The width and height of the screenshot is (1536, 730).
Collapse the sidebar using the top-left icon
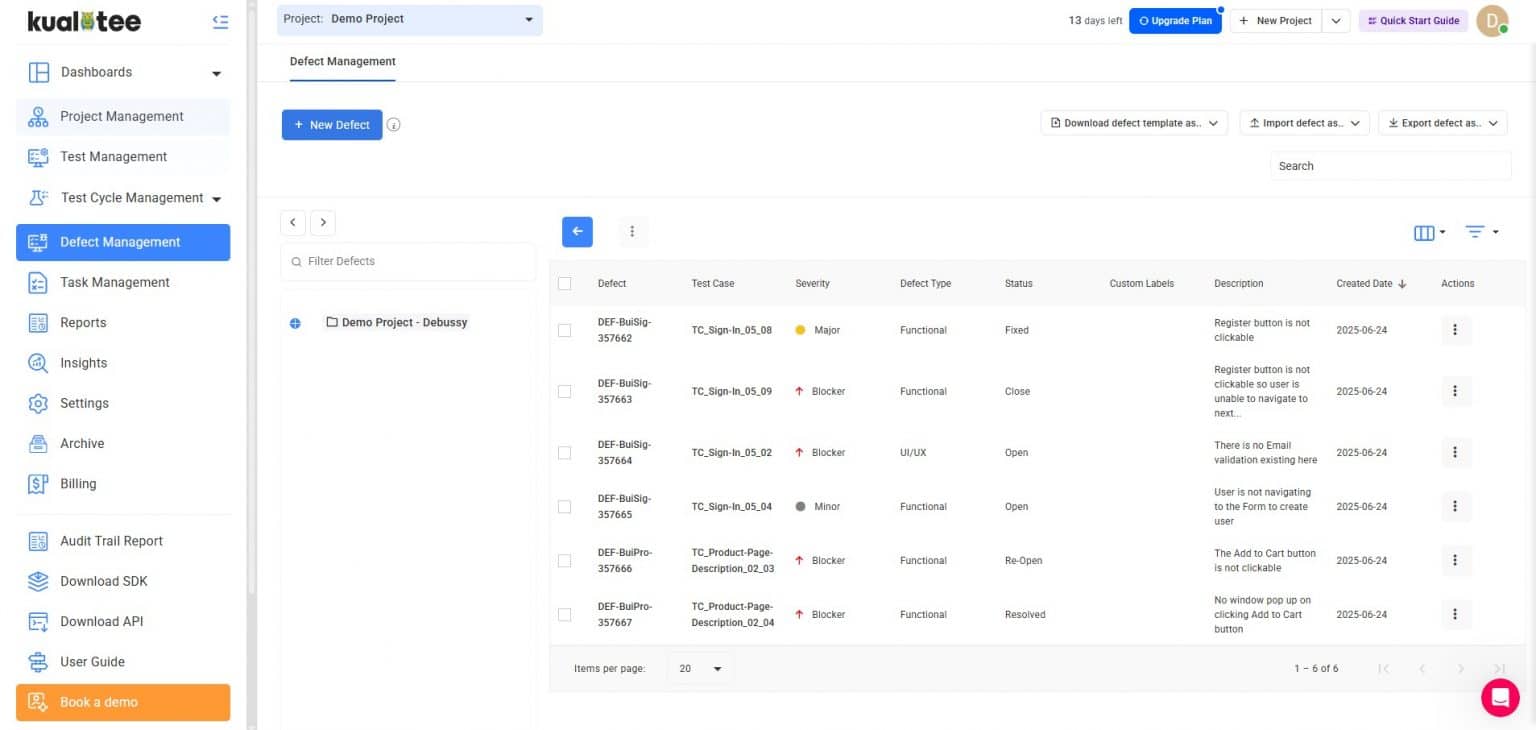coord(220,22)
